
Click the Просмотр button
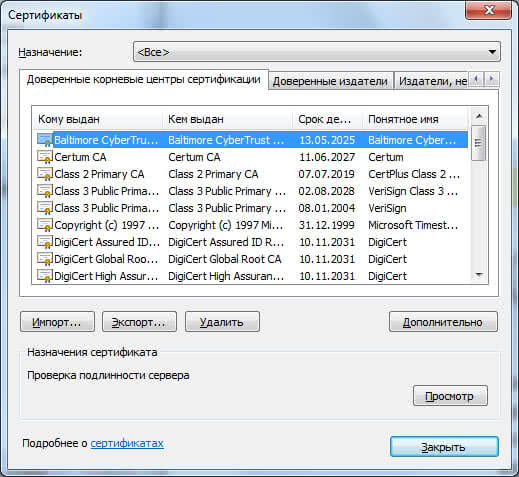pos(450,396)
